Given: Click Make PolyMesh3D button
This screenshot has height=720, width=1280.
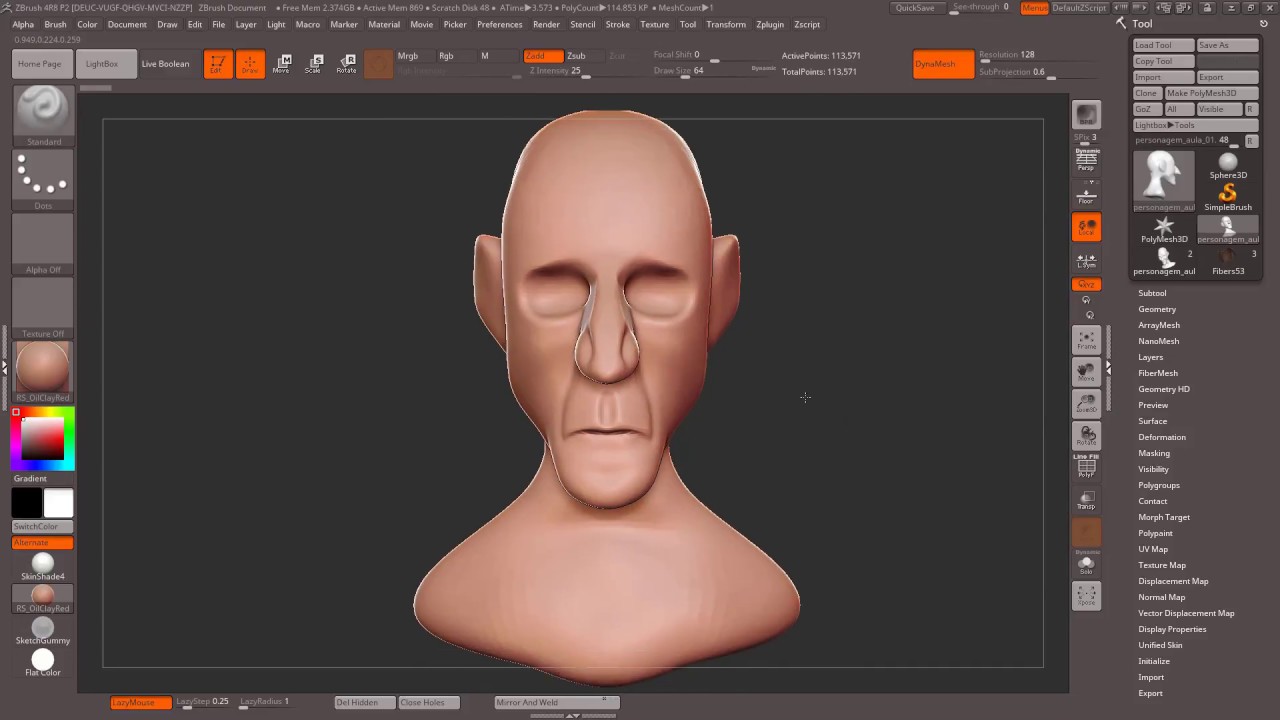Looking at the screenshot, I should click(x=1210, y=93).
